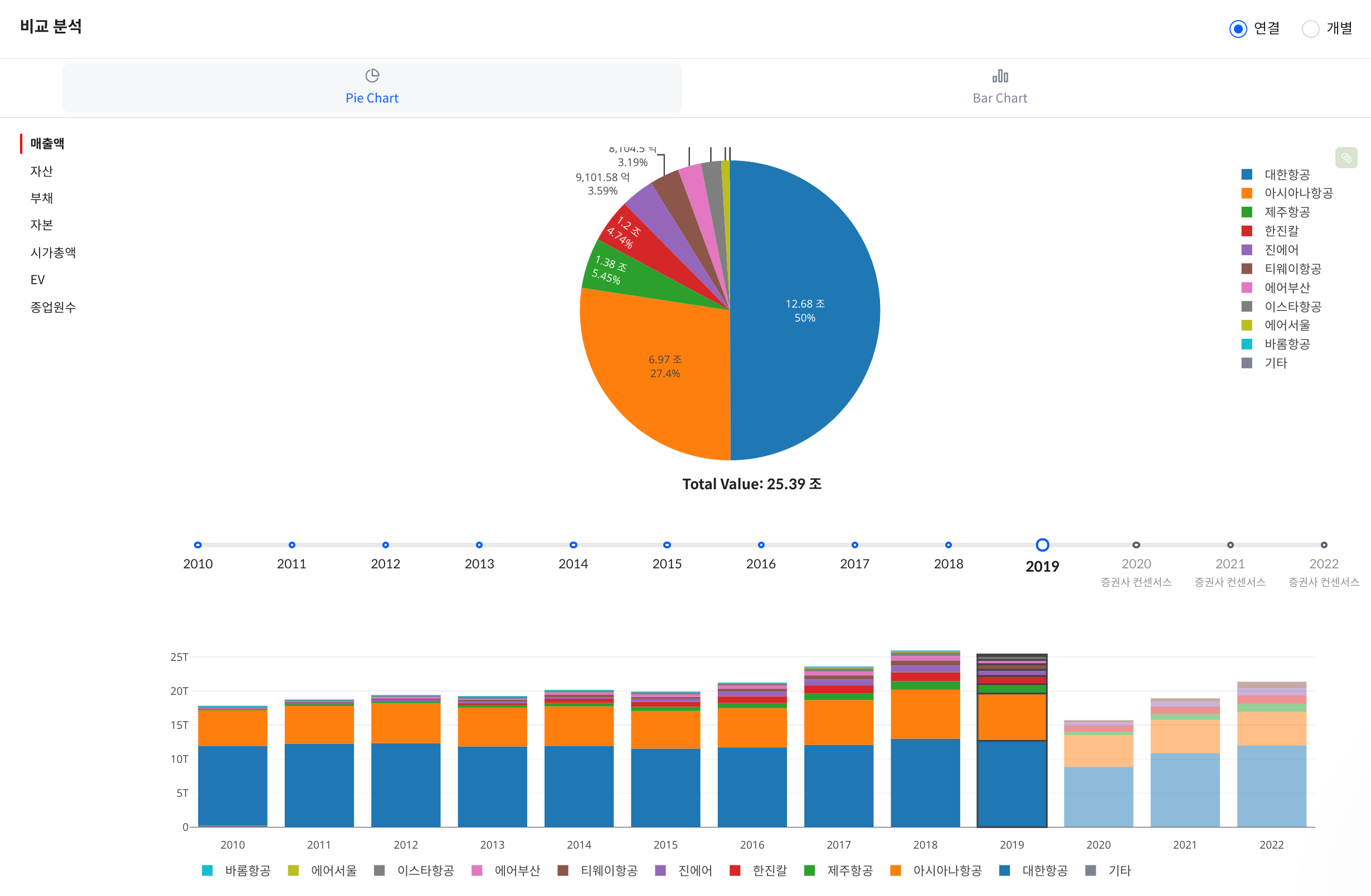Toggle 에어서울 in the bar chart legend
This screenshot has width=1371, height=896.
(x=322, y=871)
